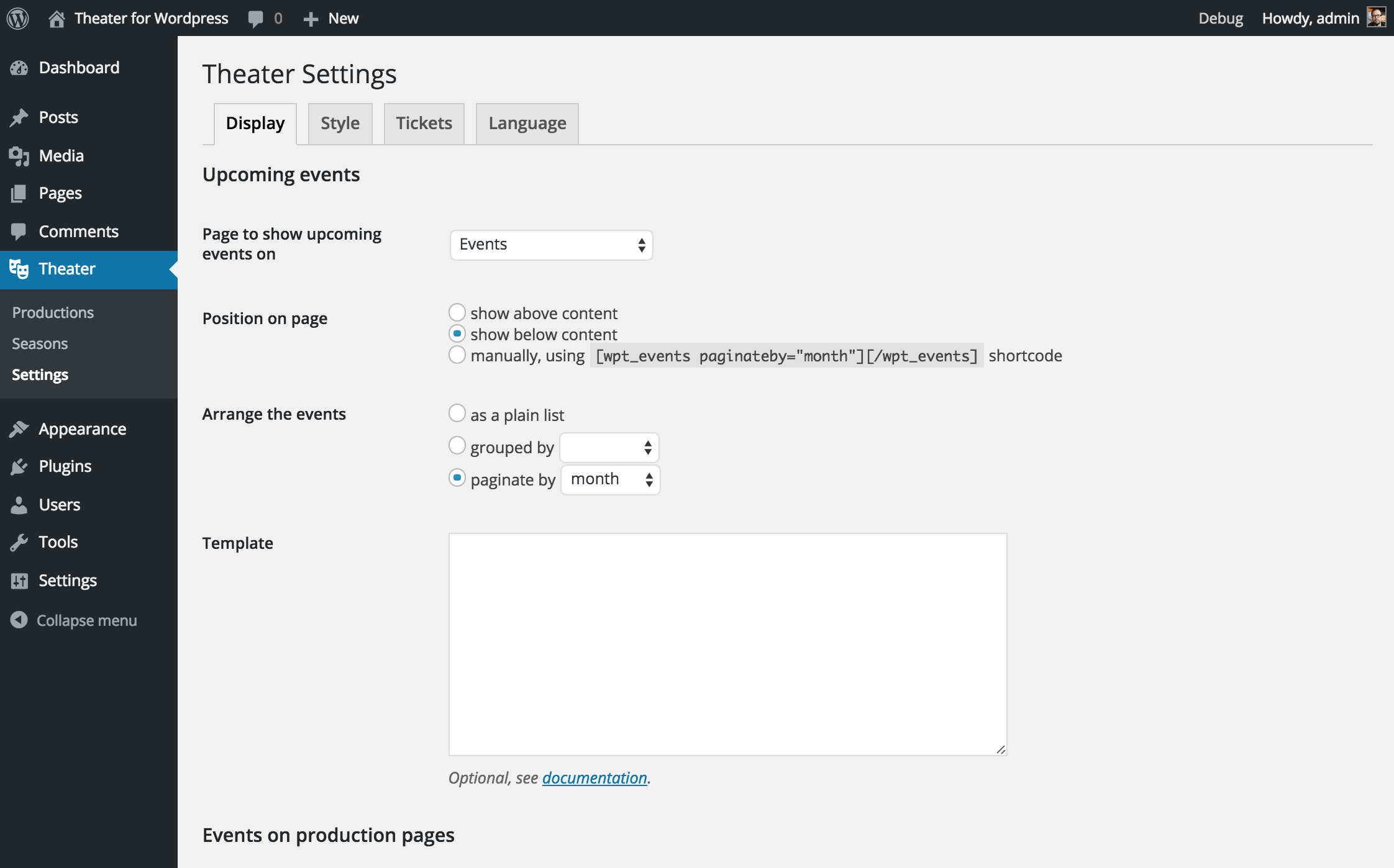Select 'show above content' radio button

click(x=456, y=312)
